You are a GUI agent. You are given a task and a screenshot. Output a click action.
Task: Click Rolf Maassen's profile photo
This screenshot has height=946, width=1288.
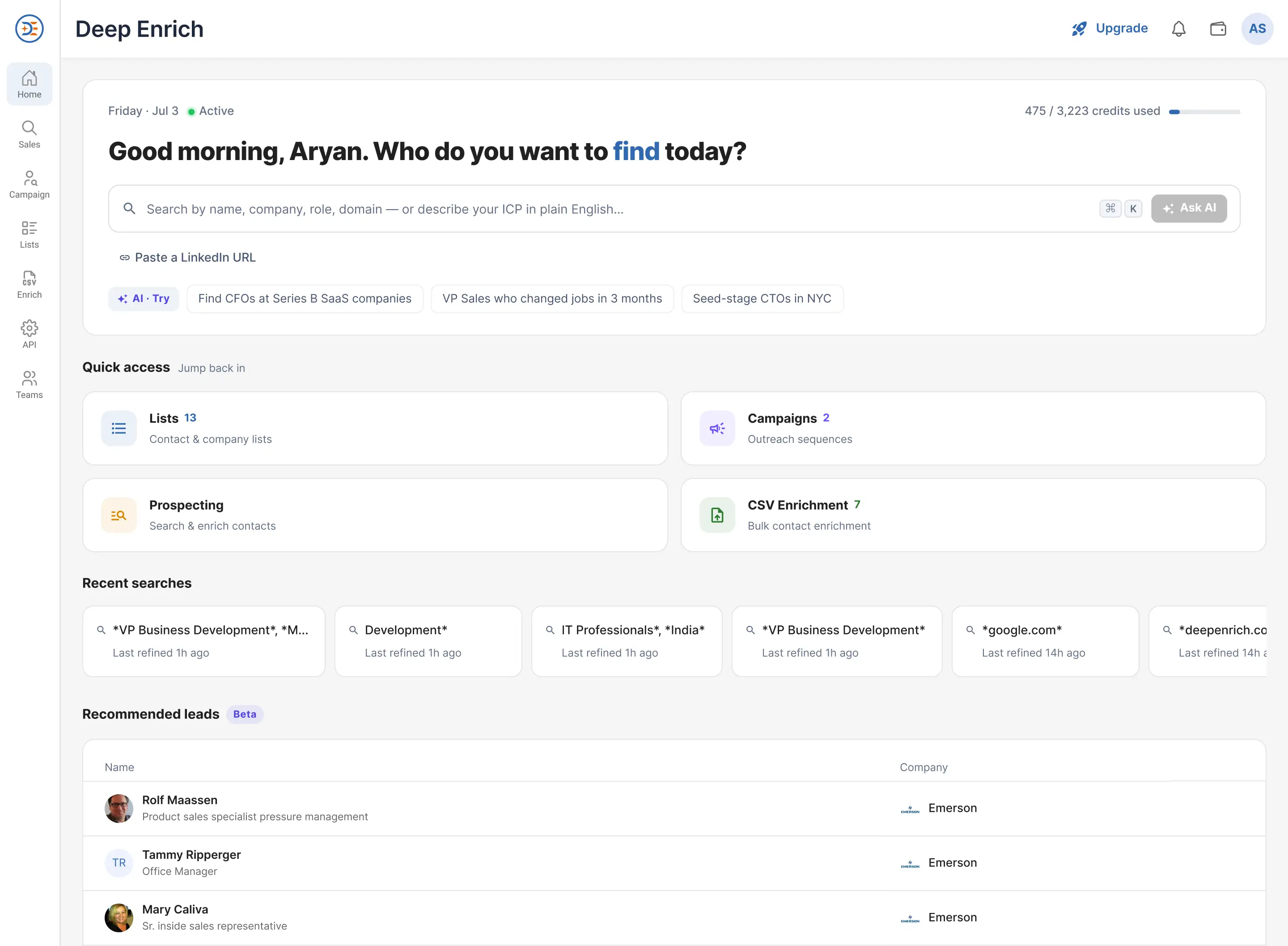pyautogui.click(x=119, y=808)
